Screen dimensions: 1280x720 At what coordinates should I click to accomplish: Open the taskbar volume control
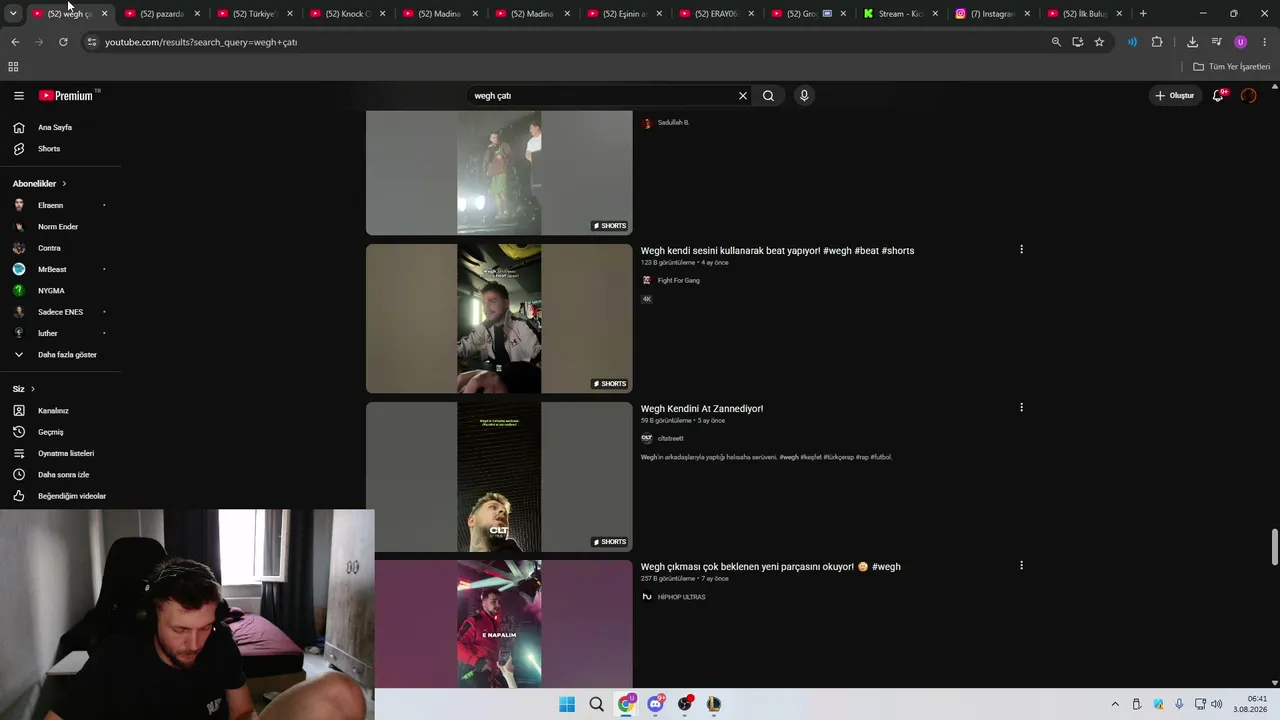click(x=1217, y=704)
